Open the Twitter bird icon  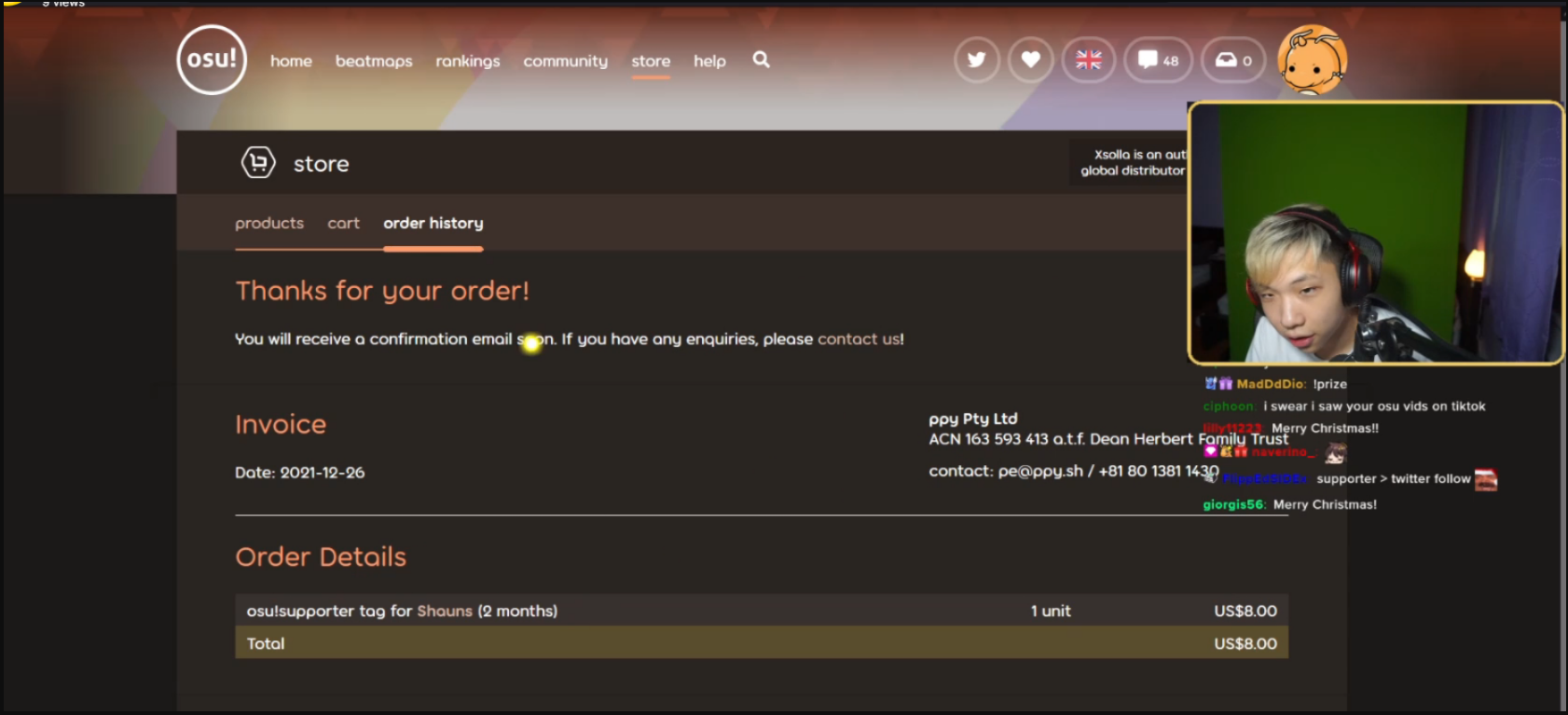(977, 61)
